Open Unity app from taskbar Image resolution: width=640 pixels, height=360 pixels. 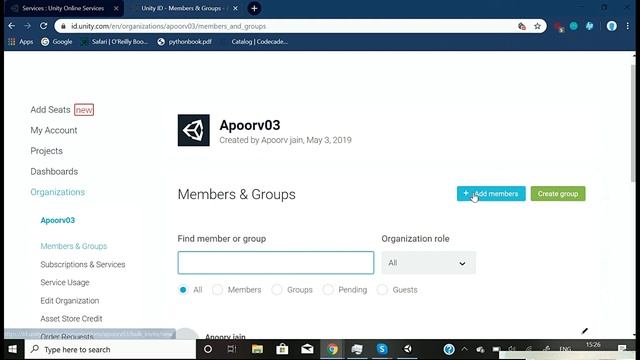point(407,349)
